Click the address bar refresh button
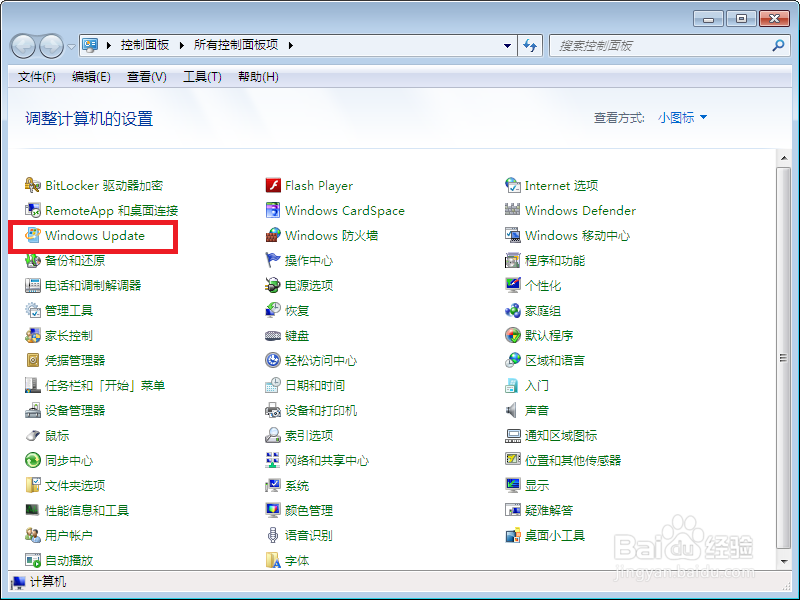 pos(530,45)
